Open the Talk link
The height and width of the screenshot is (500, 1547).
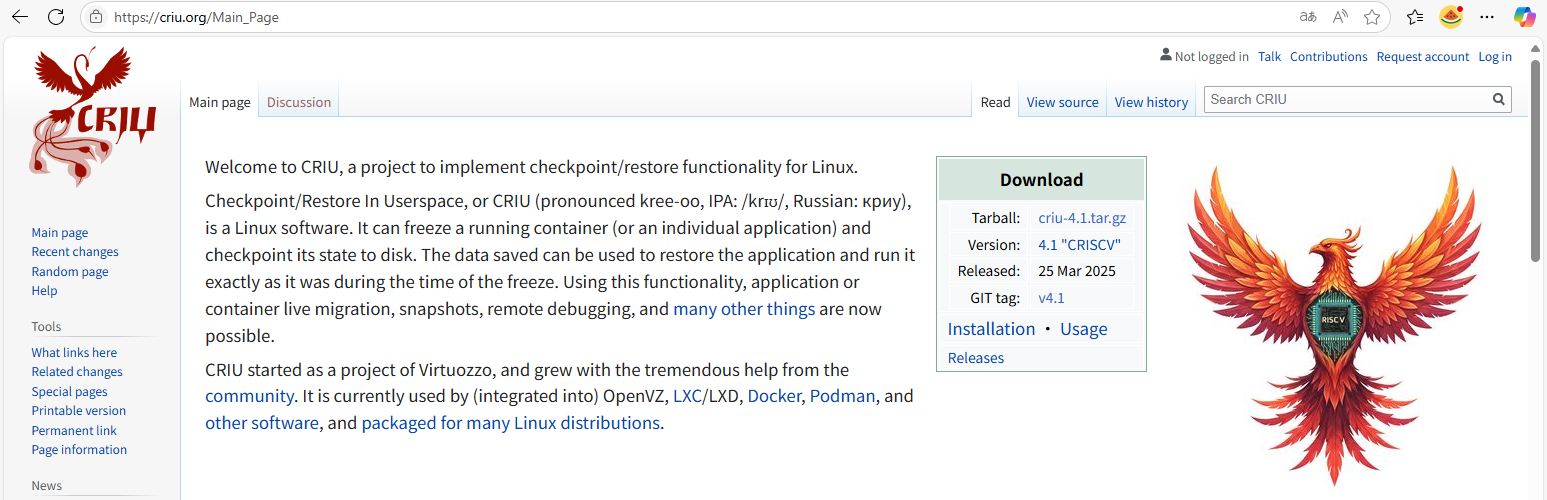[x=1269, y=57]
